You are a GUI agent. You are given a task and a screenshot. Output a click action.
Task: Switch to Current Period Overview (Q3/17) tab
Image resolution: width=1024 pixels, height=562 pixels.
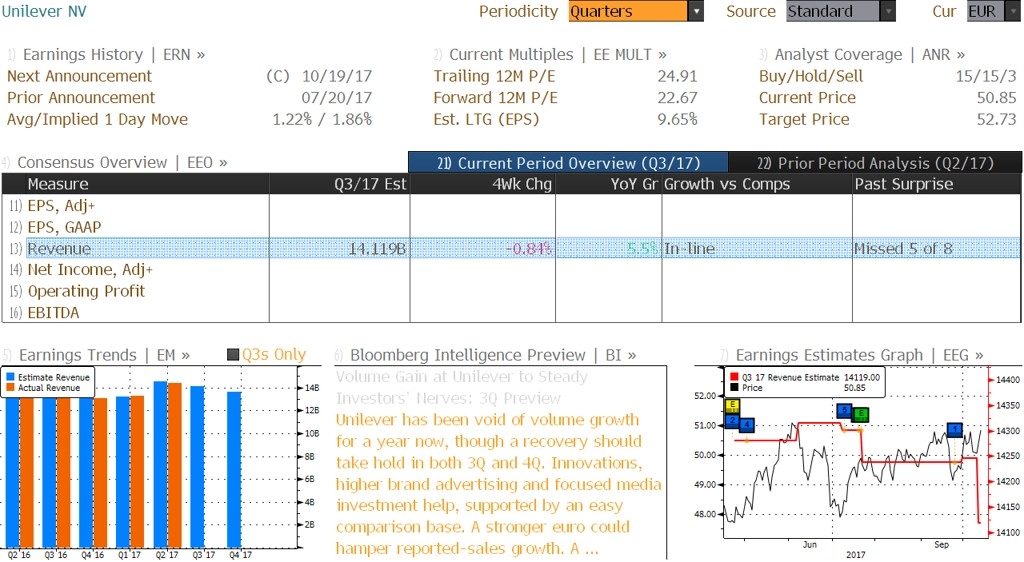[568, 163]
